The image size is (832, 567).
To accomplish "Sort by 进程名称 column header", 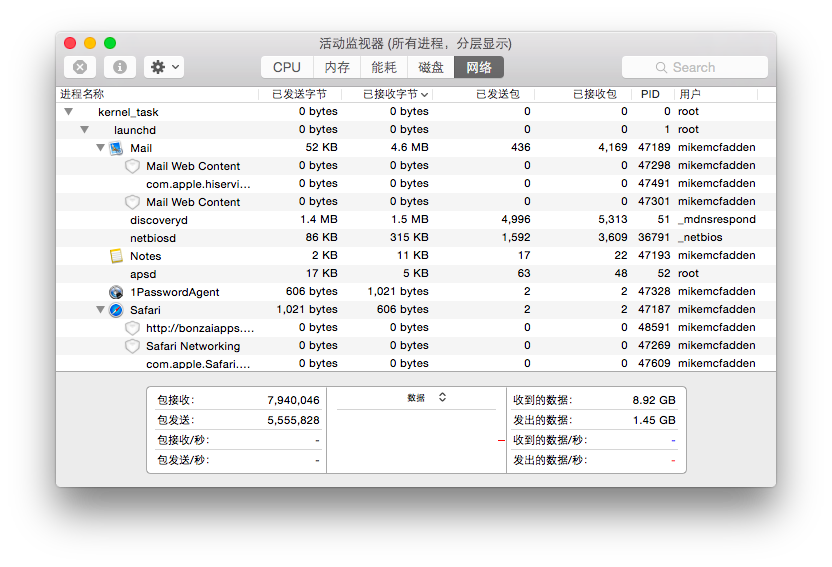I will click(x=157, y=94).
